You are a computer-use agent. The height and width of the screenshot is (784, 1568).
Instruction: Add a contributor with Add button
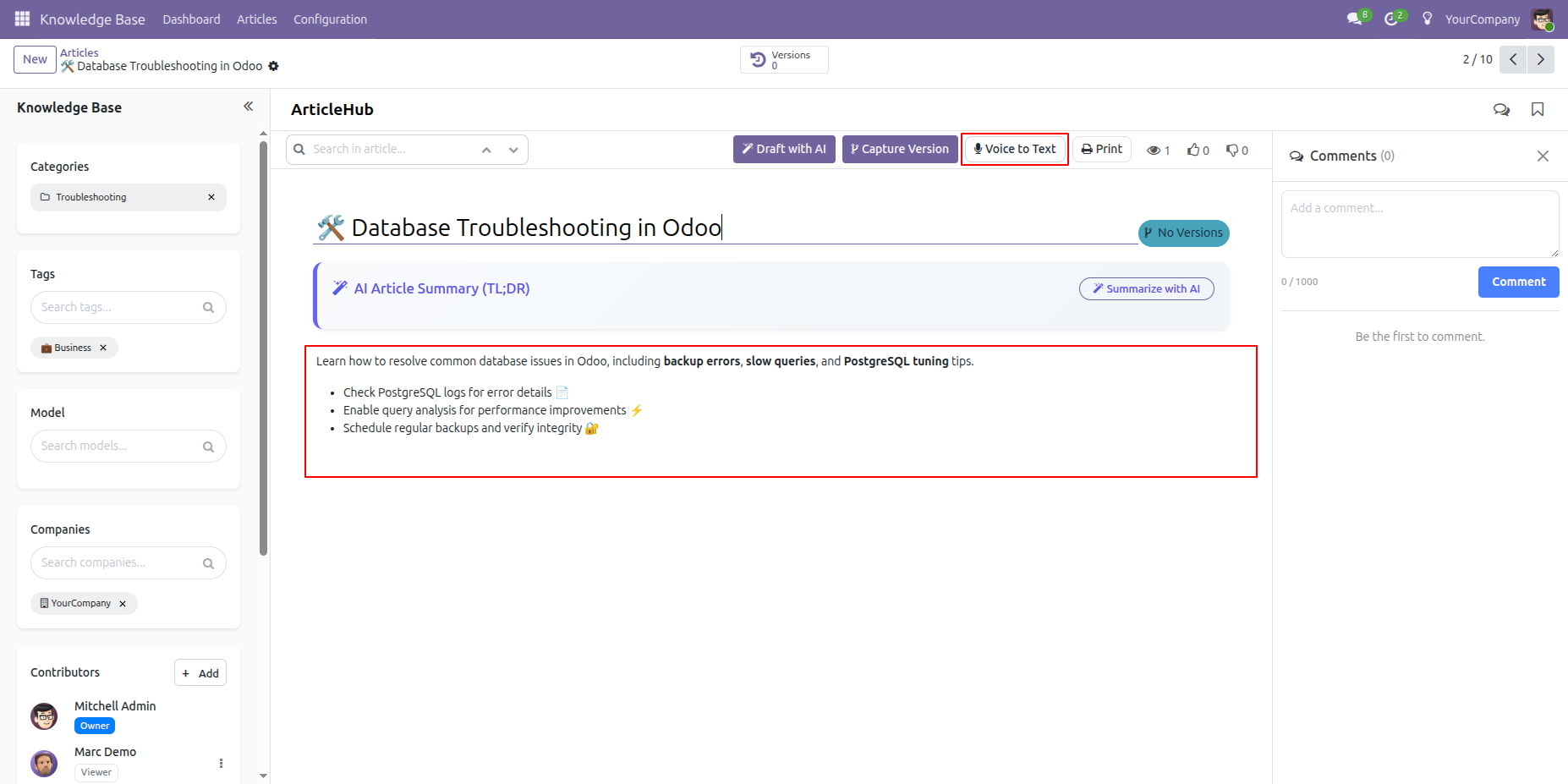(x=200, y=673)
